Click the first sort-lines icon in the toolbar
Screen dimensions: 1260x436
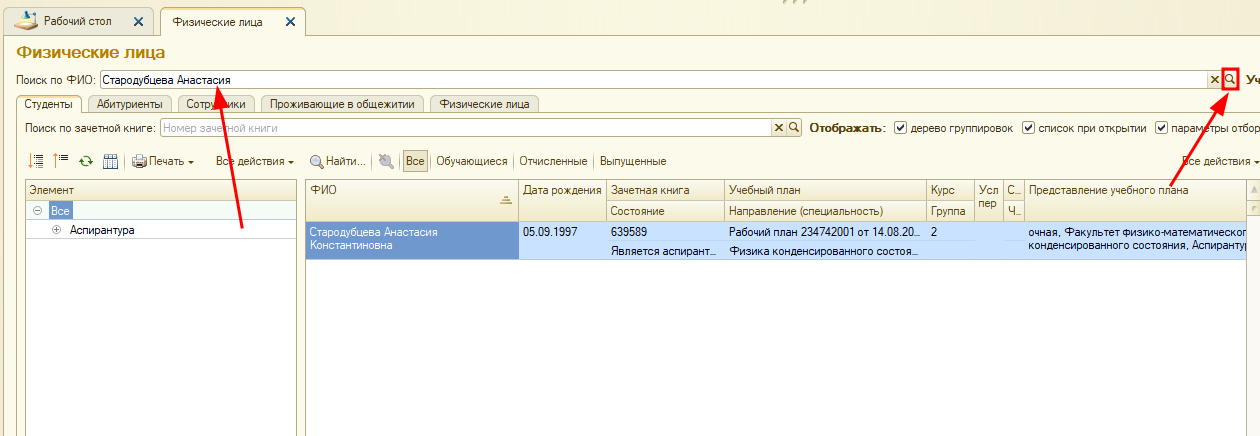coord(37,161)
